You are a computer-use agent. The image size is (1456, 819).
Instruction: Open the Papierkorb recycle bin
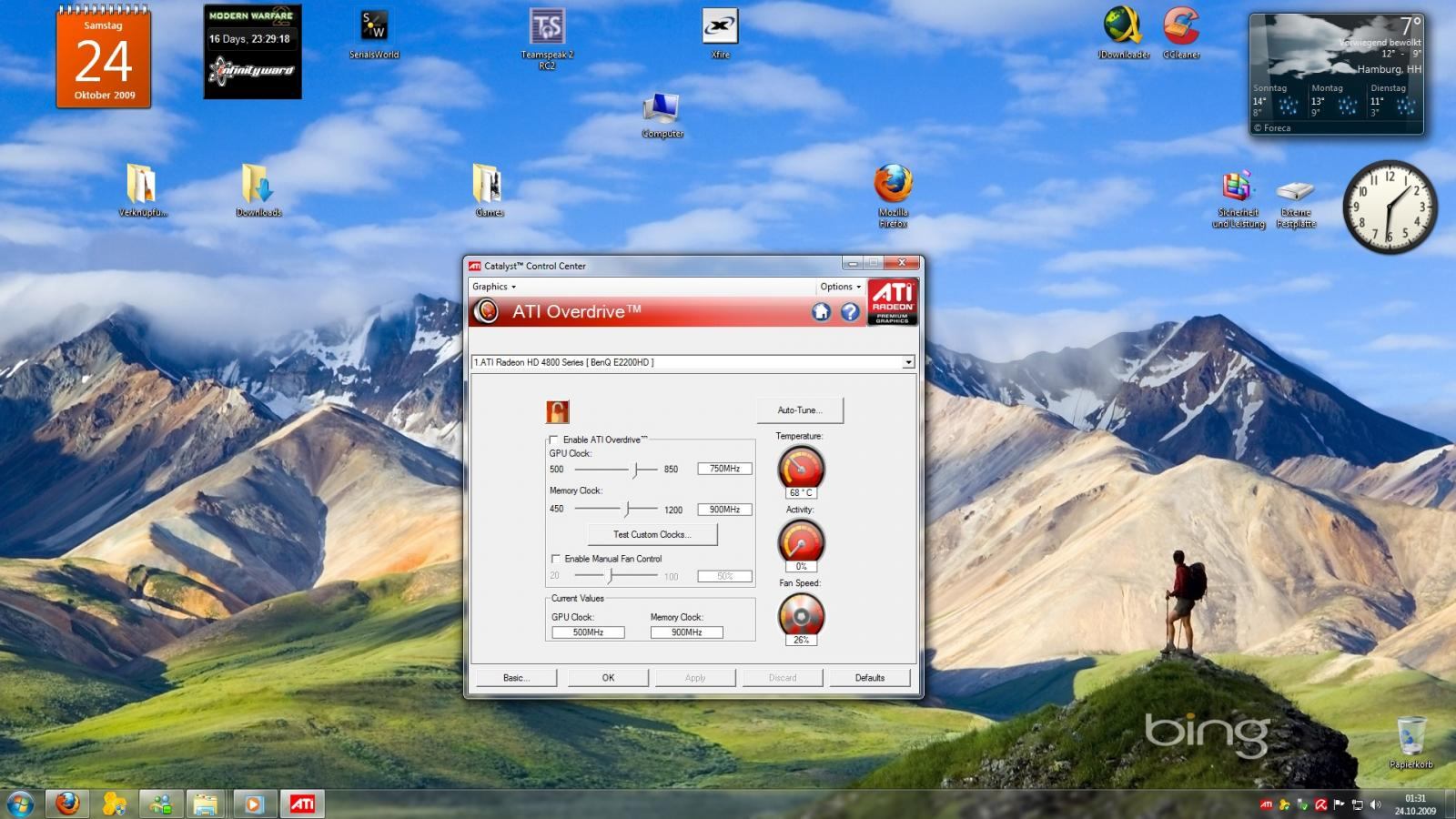click(x=1410, y=743)
